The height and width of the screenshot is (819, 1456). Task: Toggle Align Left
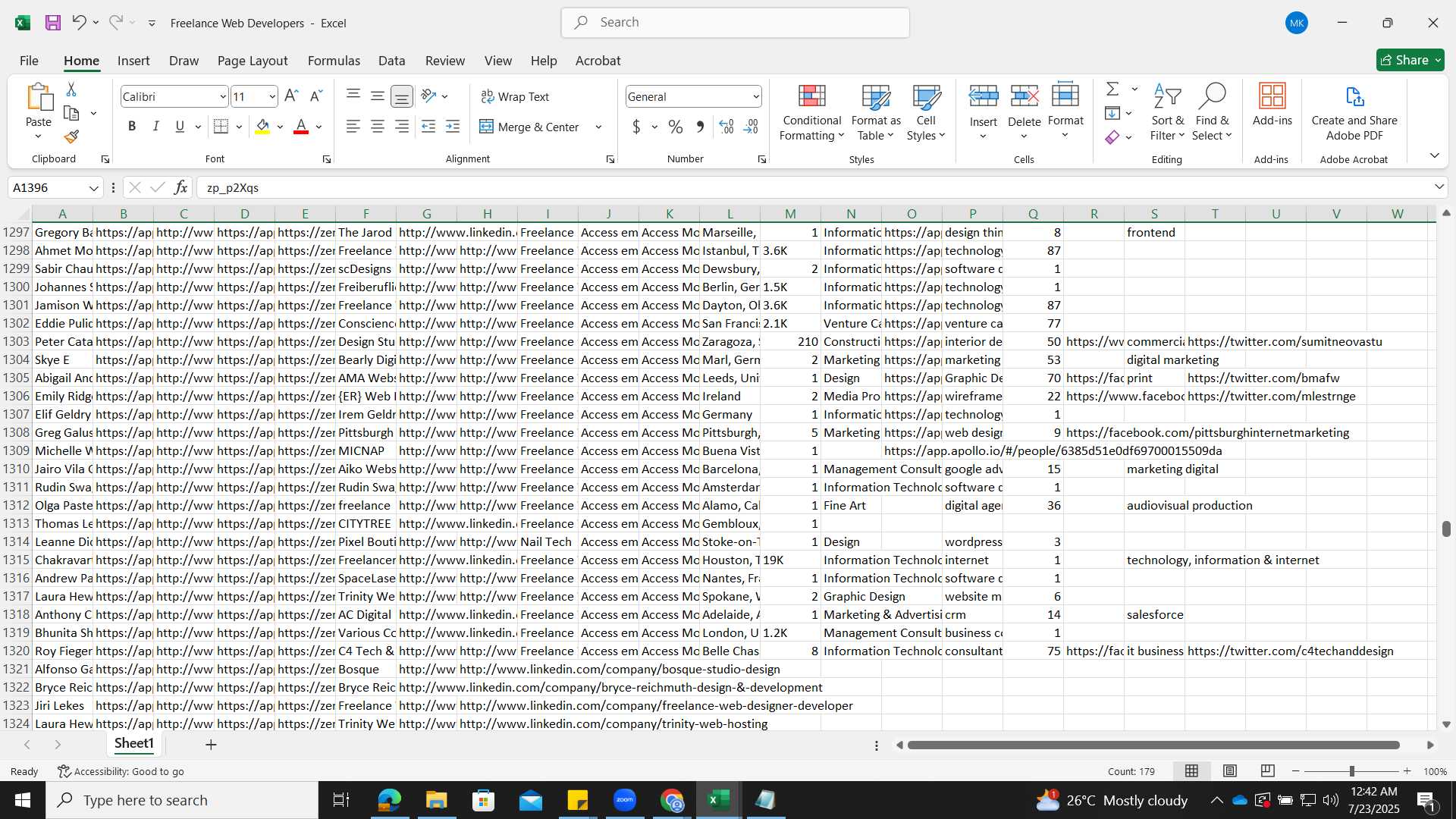[353, 127]
